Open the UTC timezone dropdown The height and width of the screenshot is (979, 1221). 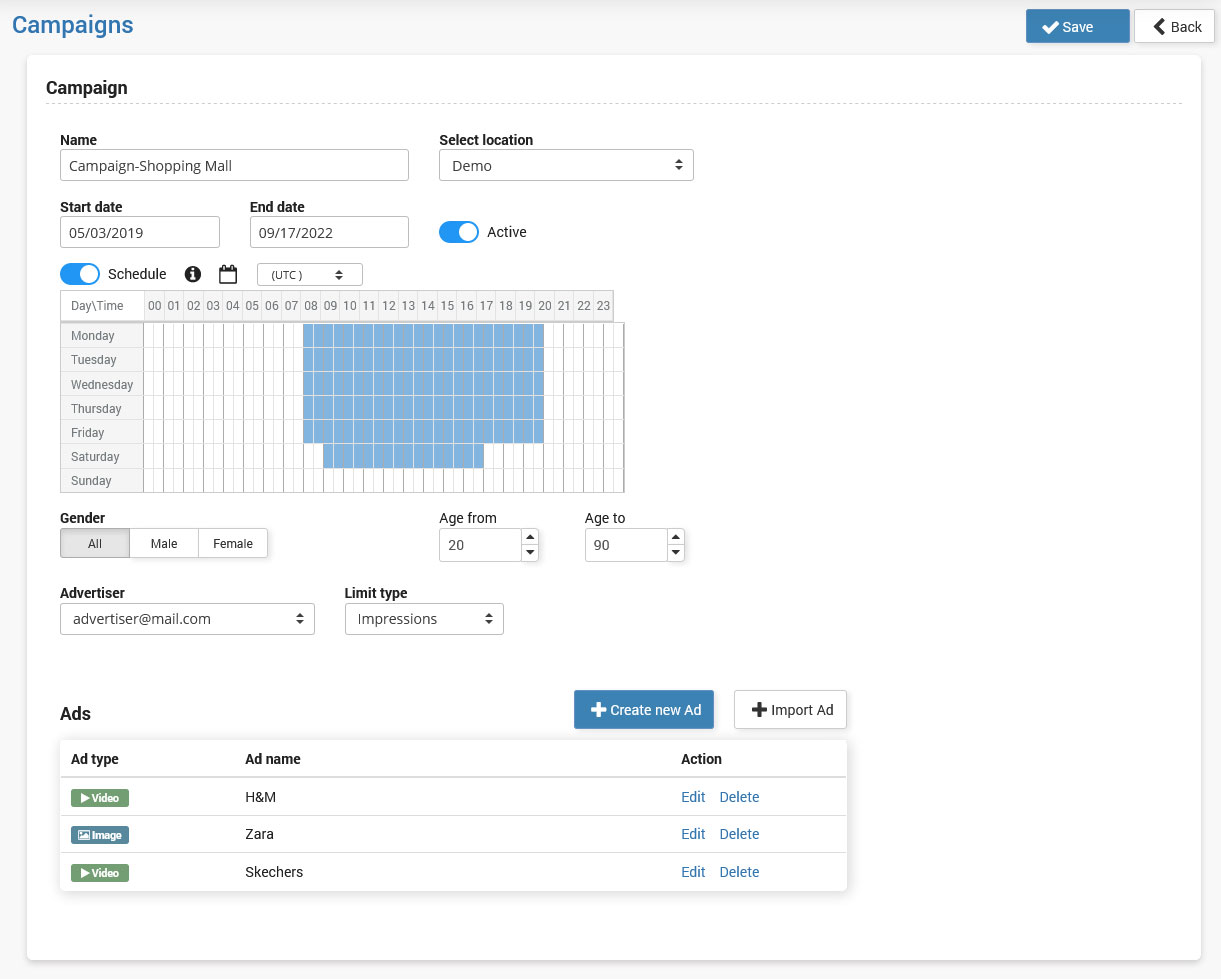[x=309, y=275]
